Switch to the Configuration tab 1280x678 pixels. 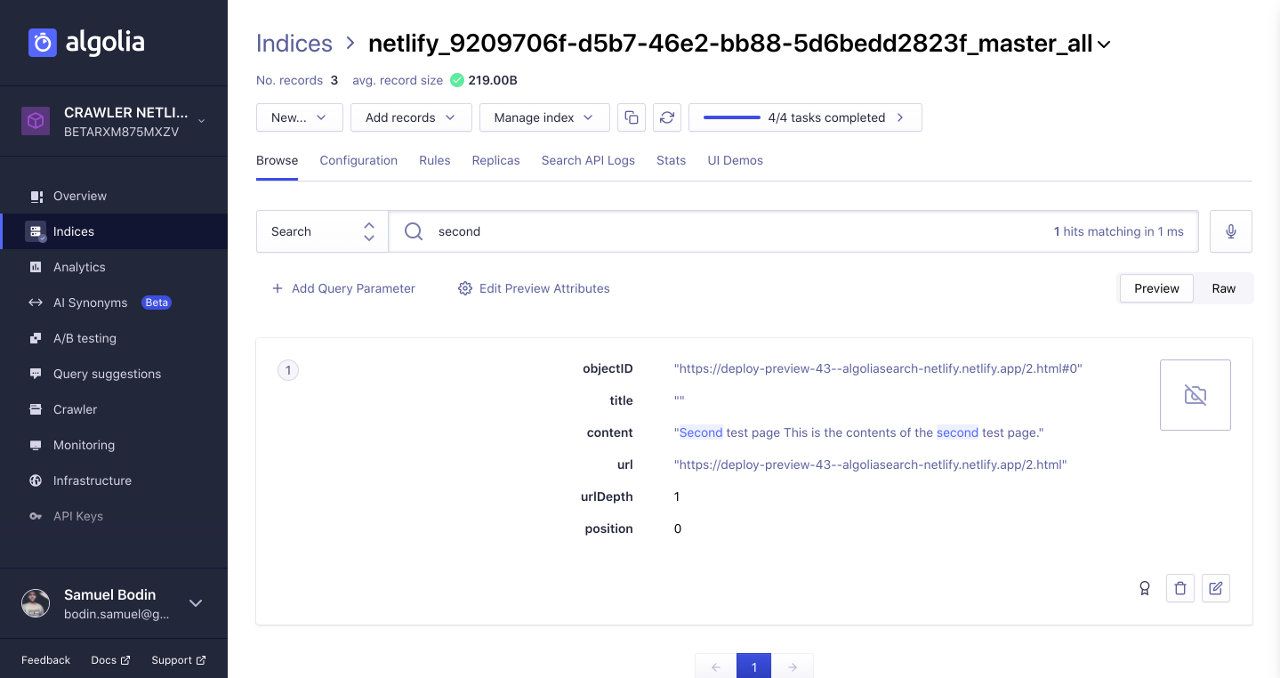click(x=358, y=160)
